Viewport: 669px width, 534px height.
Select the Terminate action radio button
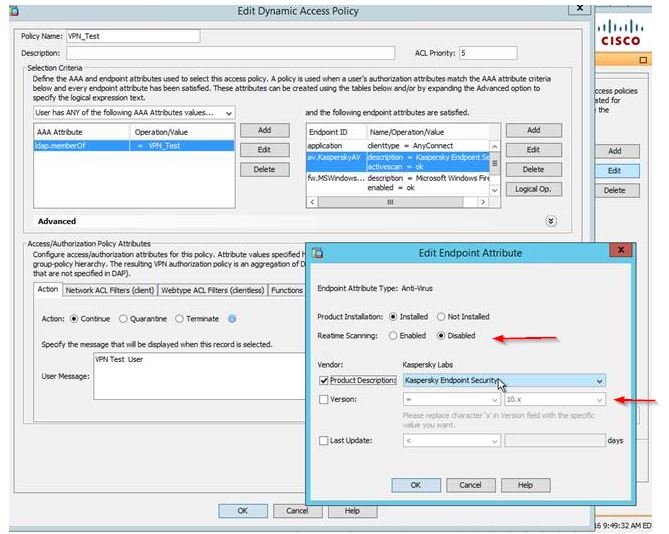click(x=180, y=319)
